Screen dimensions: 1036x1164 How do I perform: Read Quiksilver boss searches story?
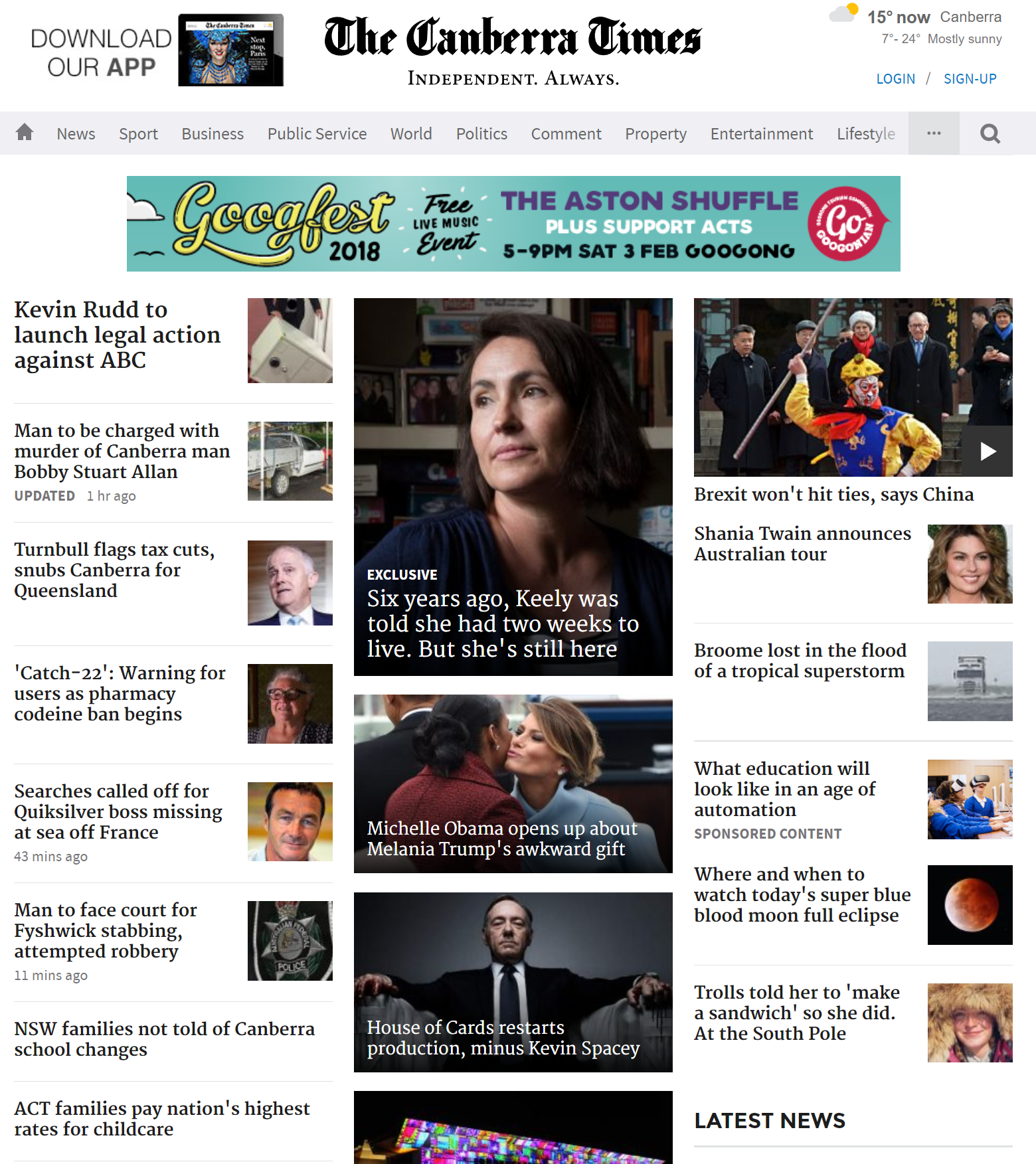tap(118, 811)
